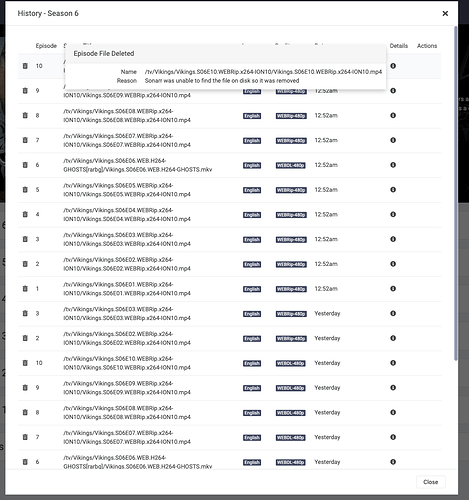
Task: Click the trash icon for episode 3 from Yesterday
Action: click(25, 313)
